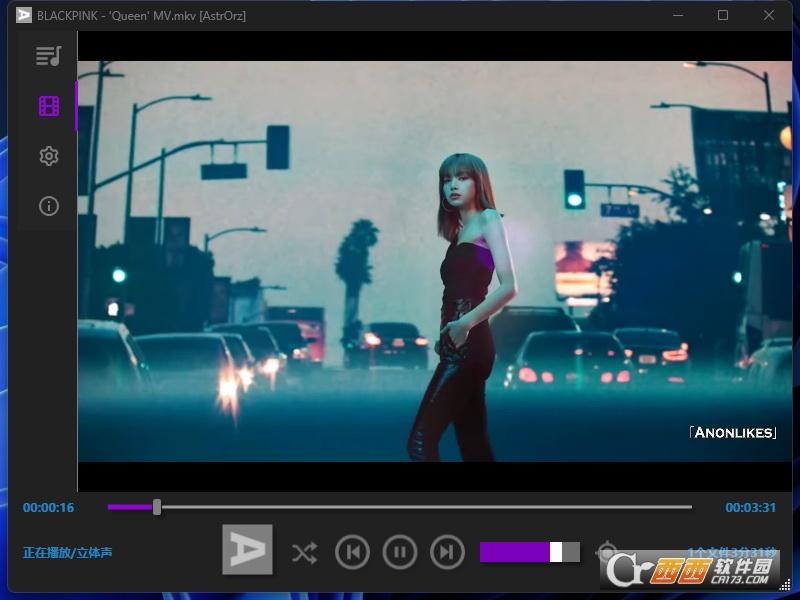The image size is (800, 600).
Task: Adjust the purple volume bar
Action: tap(530, 552)
